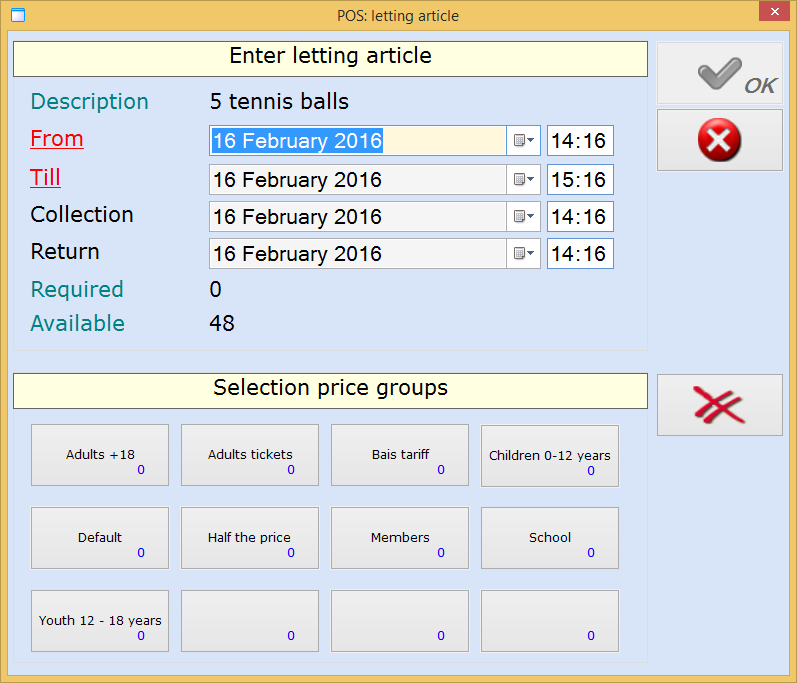Image resolution: width=797 pixels, height=683 pixels.
Task: Select the School price group
Action: pos(550,538)
